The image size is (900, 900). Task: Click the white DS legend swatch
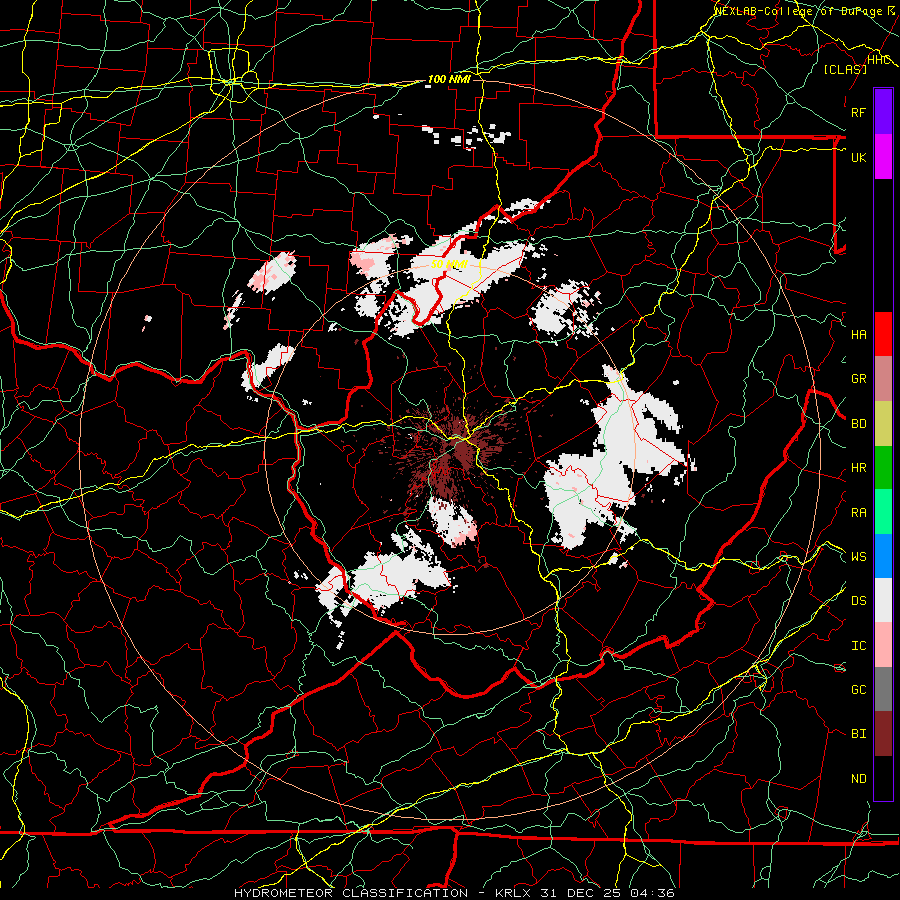(883, 600)
